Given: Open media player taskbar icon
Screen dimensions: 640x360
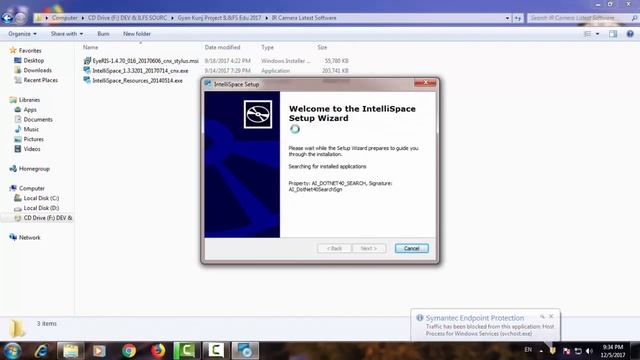Looking at the screenshot, I should click(99, 351).
